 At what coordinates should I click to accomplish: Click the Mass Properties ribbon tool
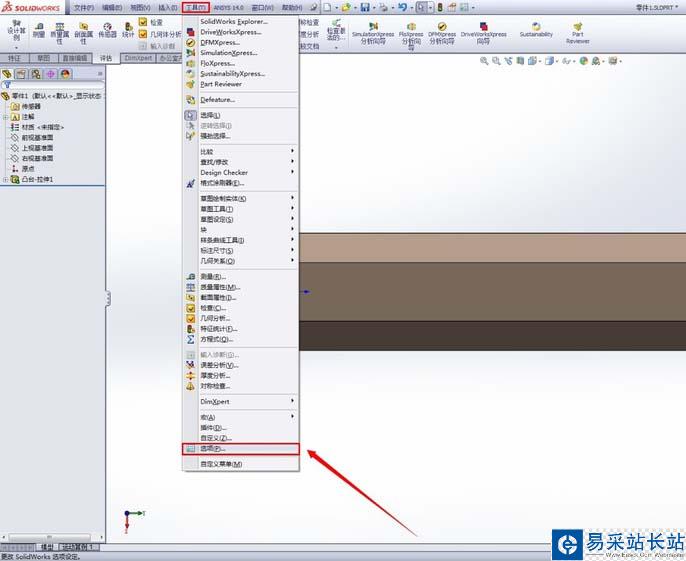[x=60, y=34]
